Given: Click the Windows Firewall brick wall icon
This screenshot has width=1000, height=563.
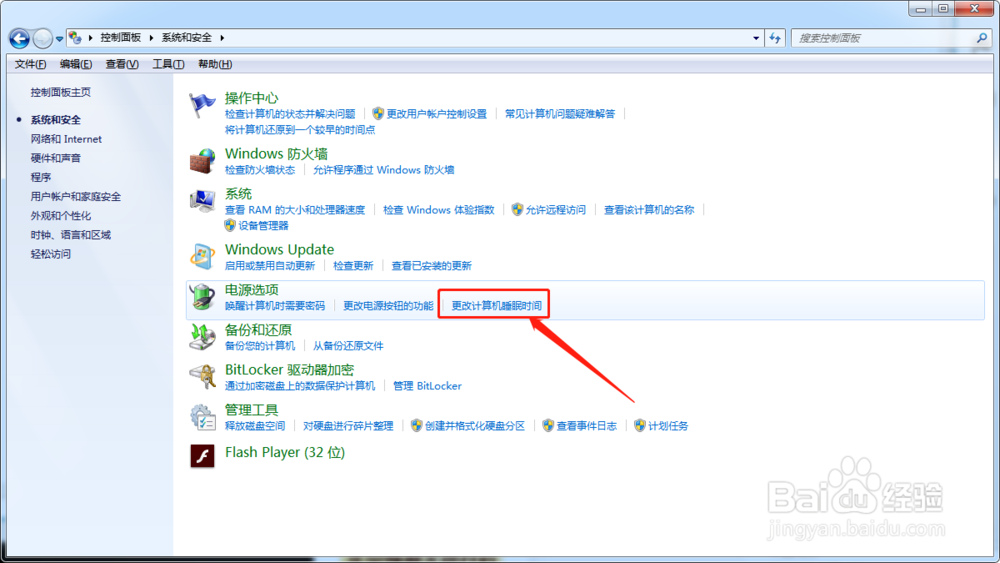Looking at the screenshot, I should click(202, 161).
